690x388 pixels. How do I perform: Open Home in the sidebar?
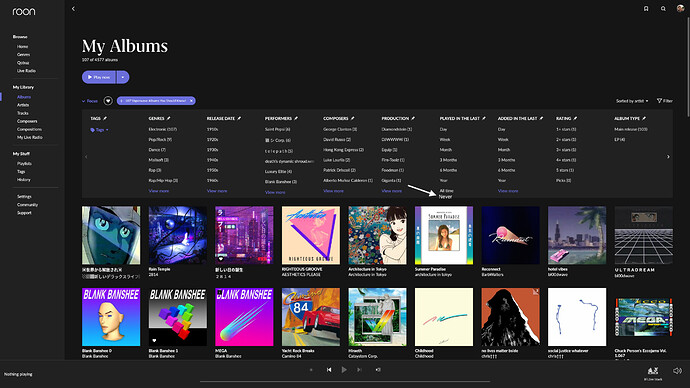(x=22, y=47)
